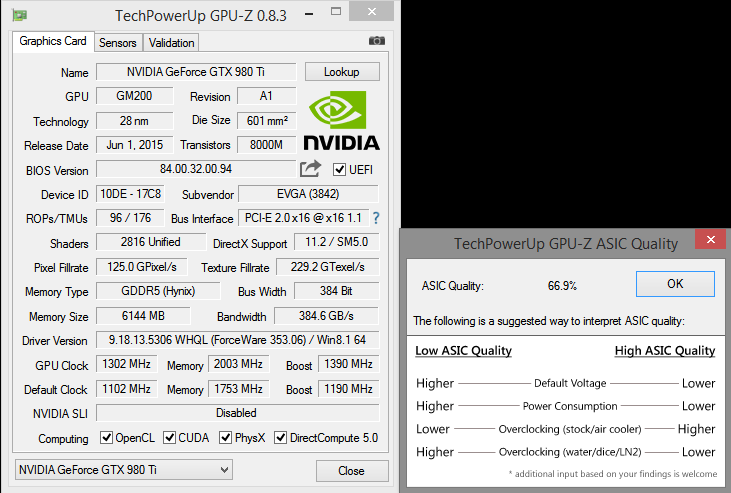This screenshot has width=731, height=493.
Task: Click the Shaders field 2816 Unified
Action: (151, 242)
